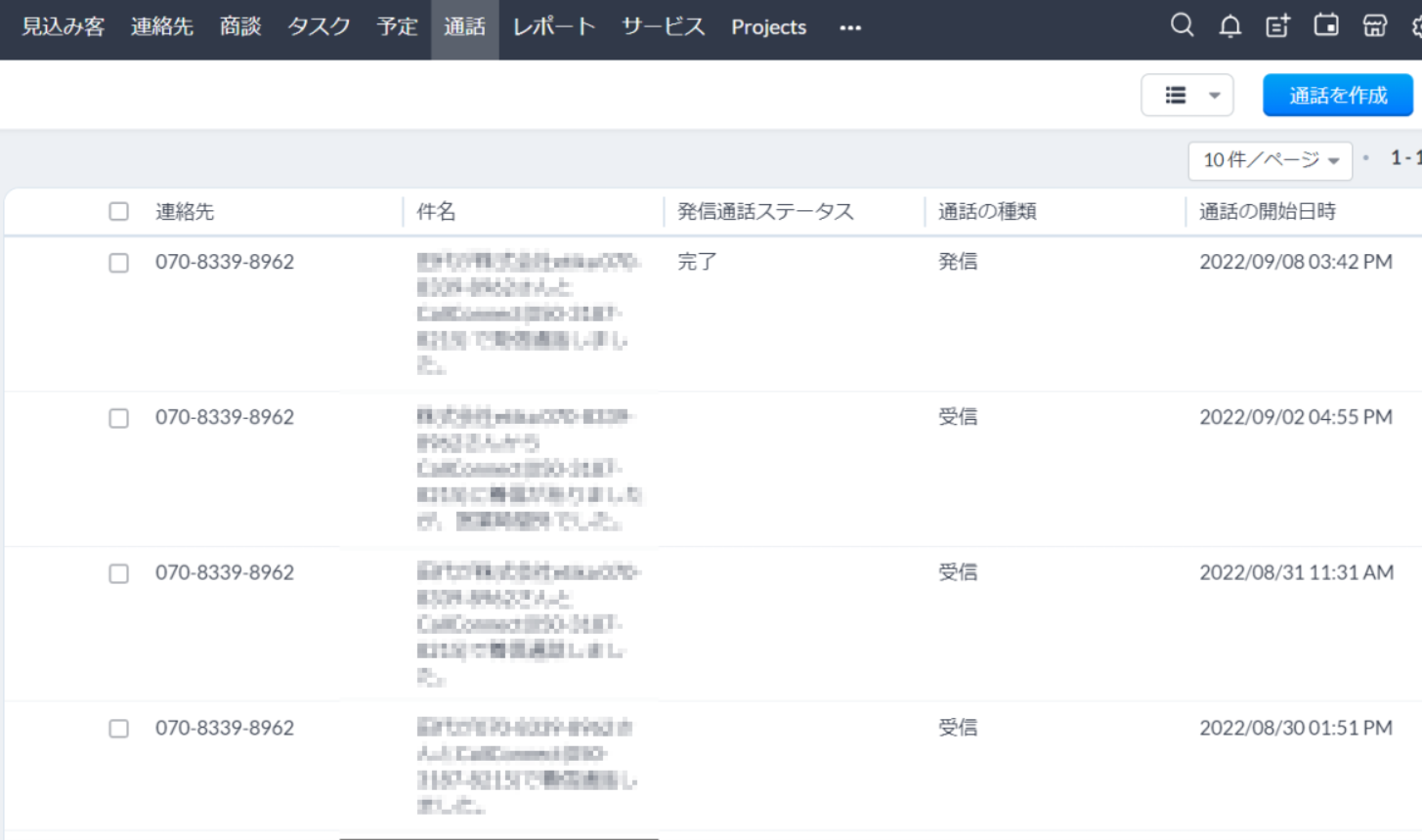Screen dimensions: 1422x840
Task: Open the サービス module tab
Action: pyautogui.click(x=664, y=27)
